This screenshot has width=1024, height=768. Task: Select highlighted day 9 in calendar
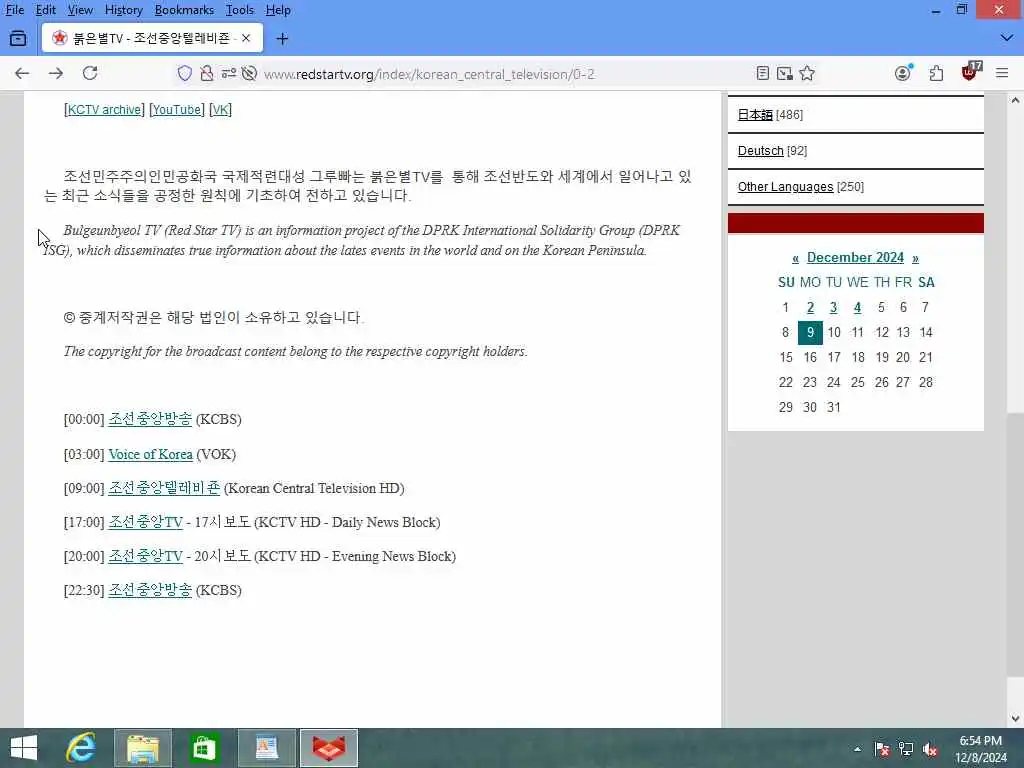click(x=810, y=332)
